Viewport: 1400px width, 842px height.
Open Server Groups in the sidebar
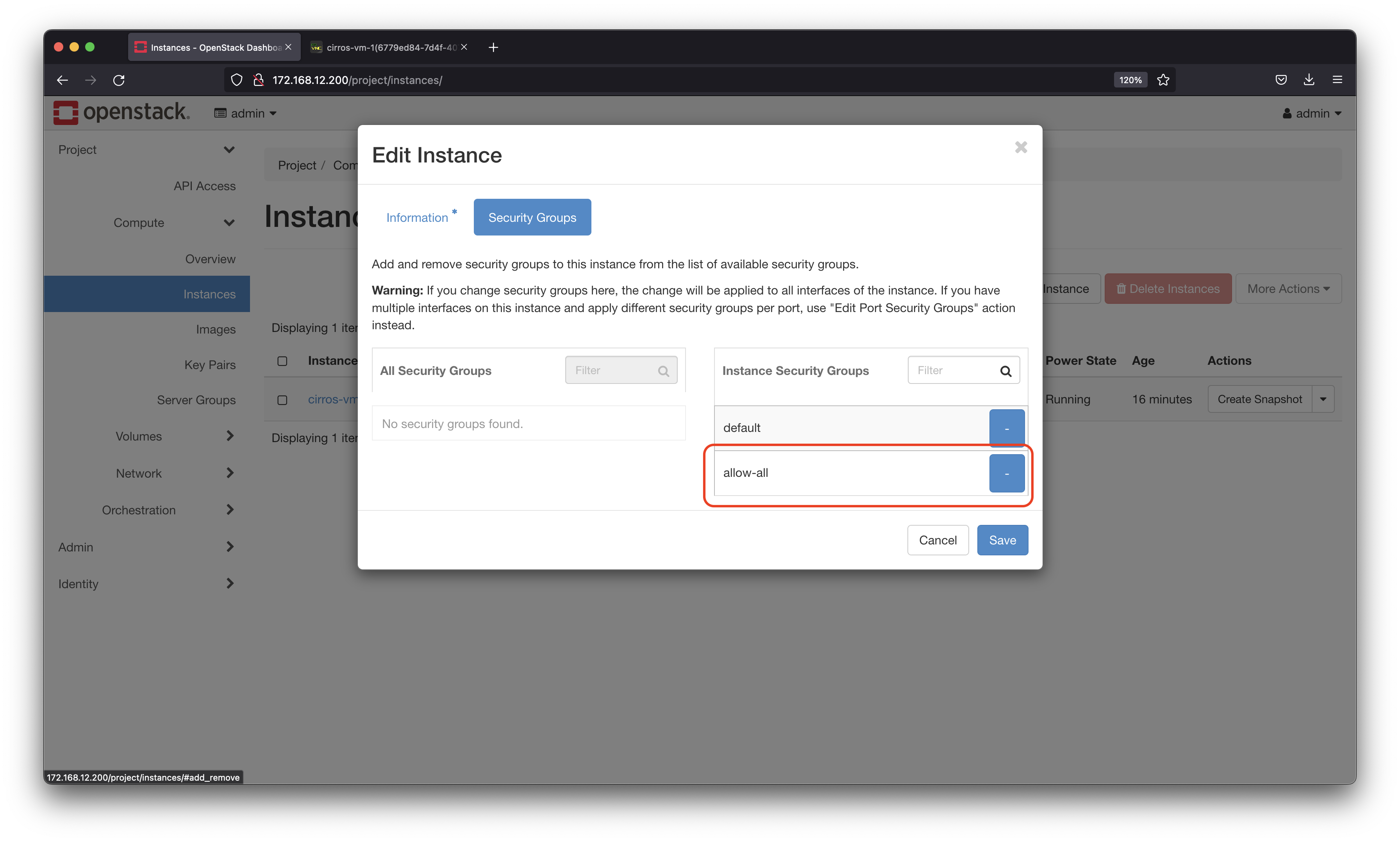point(196,400)
